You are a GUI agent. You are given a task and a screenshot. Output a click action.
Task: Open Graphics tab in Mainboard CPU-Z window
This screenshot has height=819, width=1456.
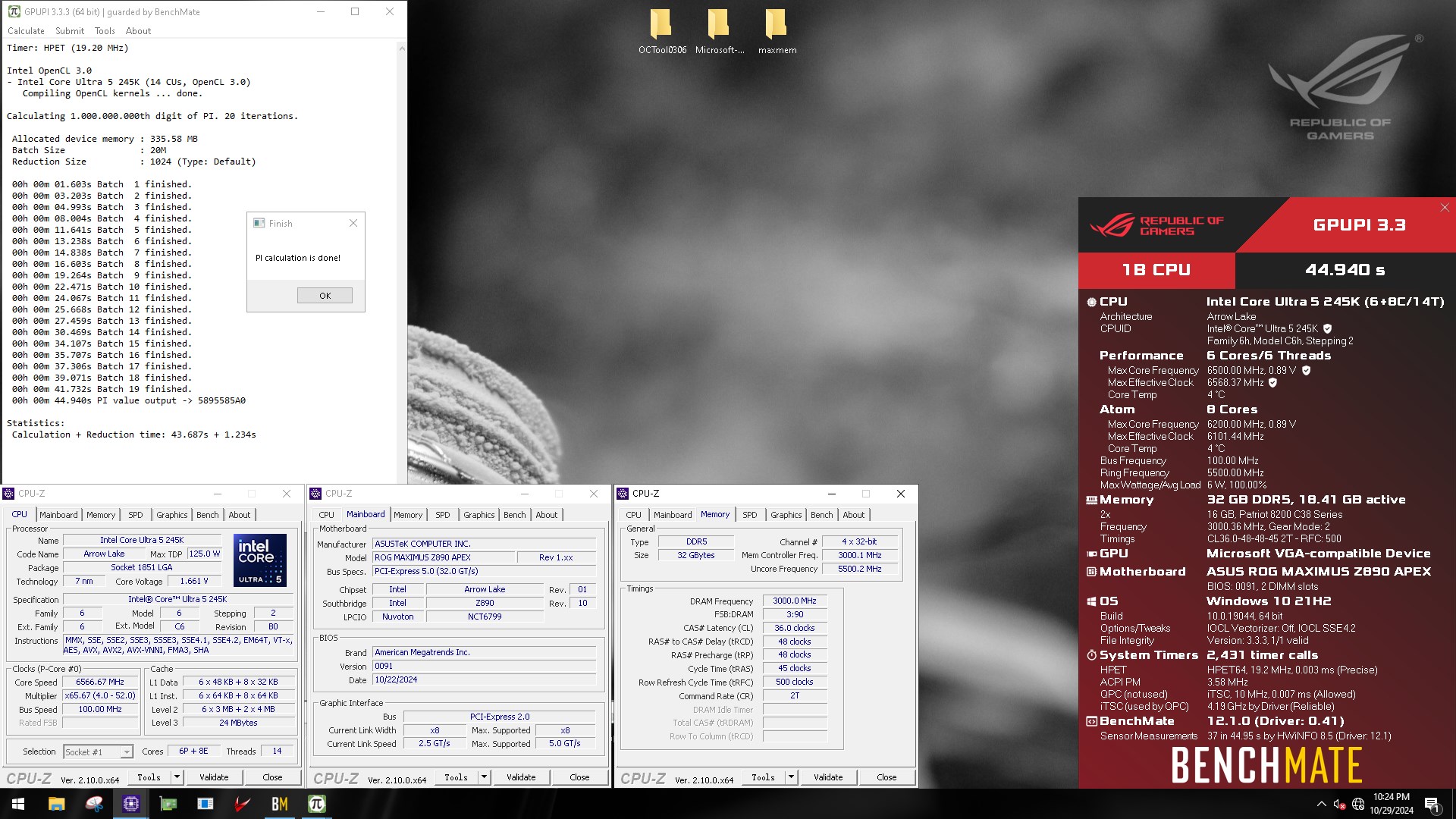pos(479,515)
